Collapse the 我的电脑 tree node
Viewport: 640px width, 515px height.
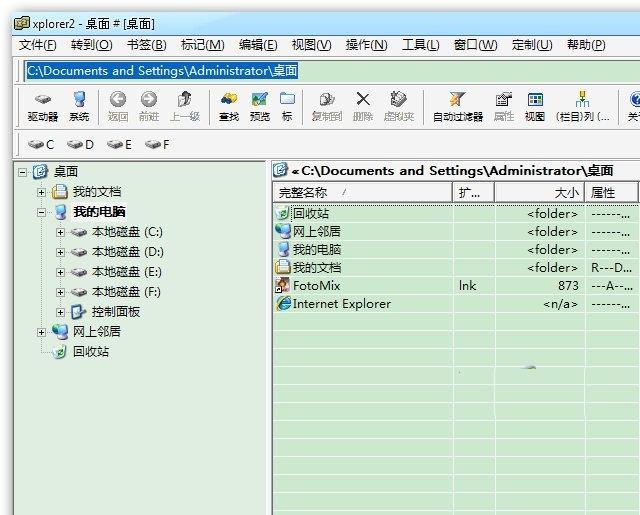tap(41, 212)
